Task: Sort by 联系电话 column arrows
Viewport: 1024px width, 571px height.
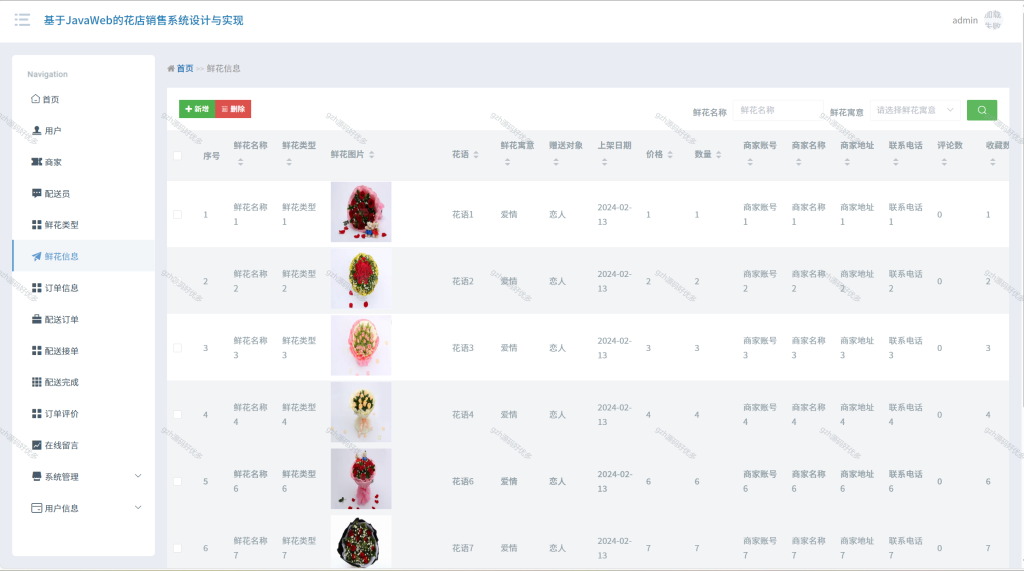Action: click(895, 162)
